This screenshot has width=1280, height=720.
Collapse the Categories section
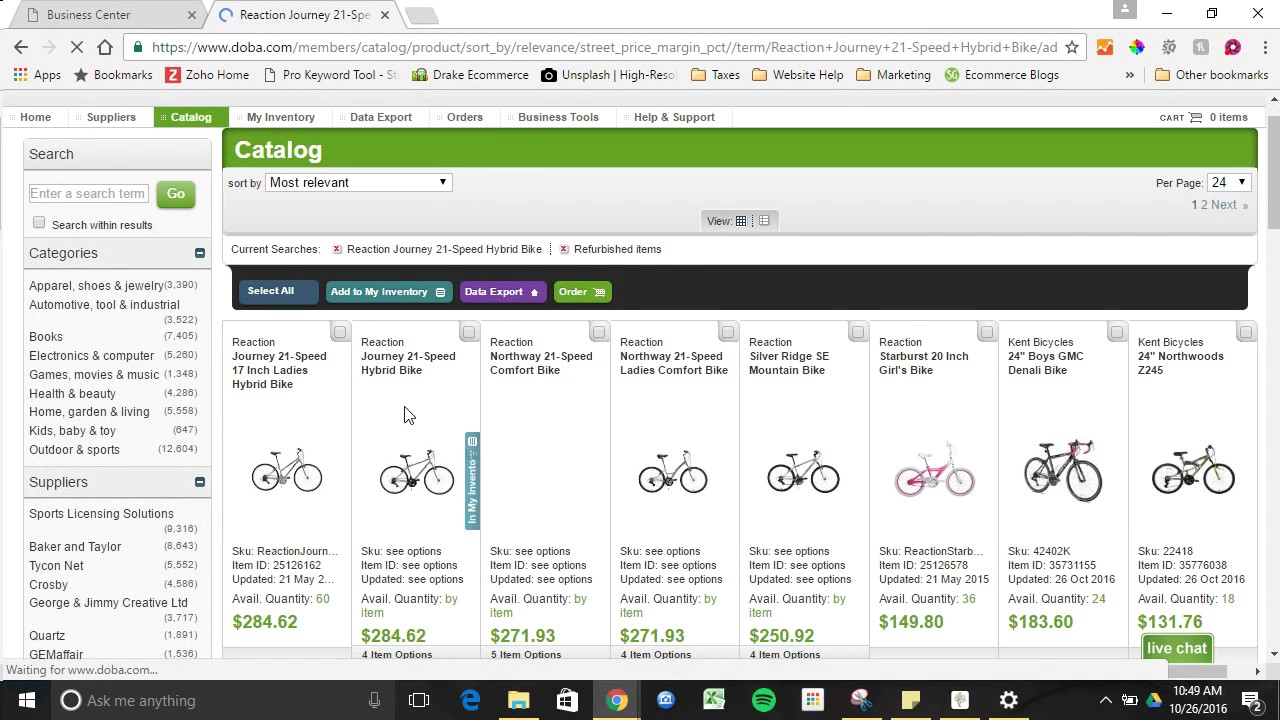coord(200,253)
